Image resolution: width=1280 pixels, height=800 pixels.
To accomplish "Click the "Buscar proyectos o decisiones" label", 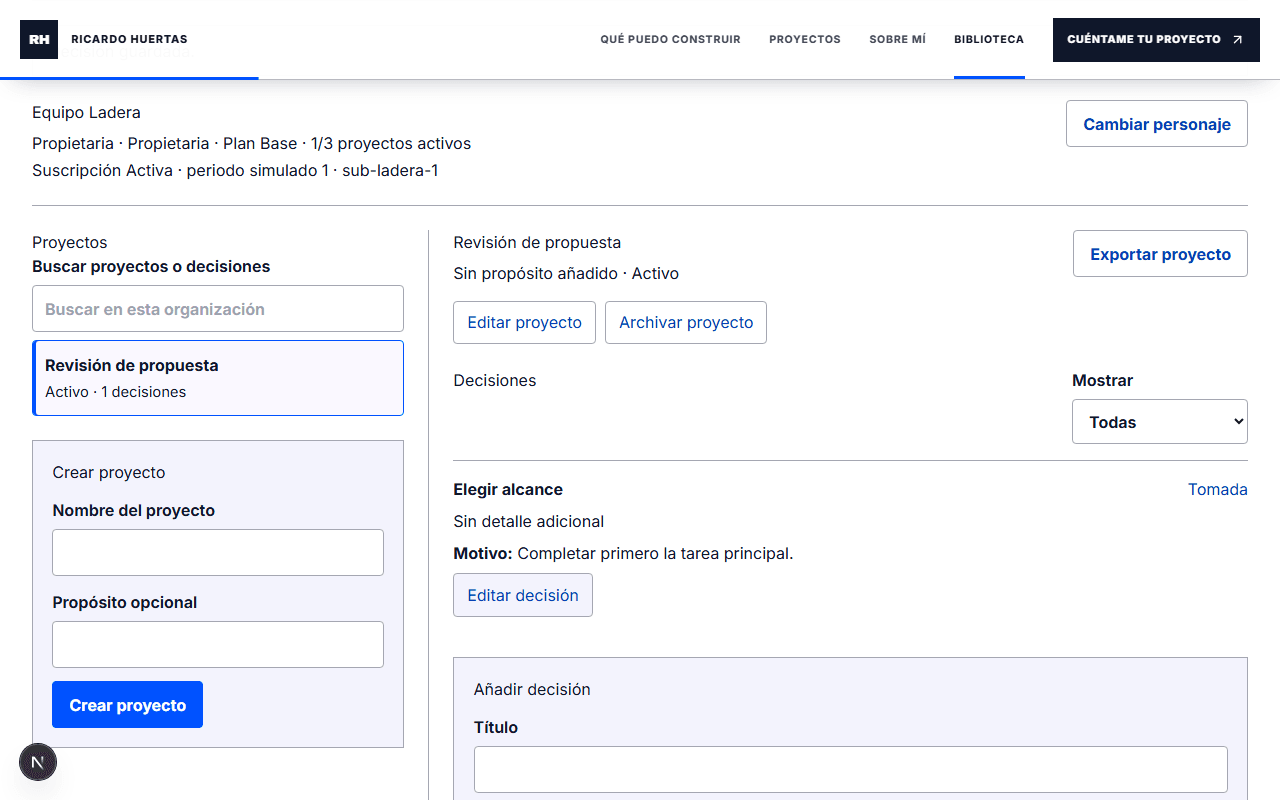I will (151, 267).
